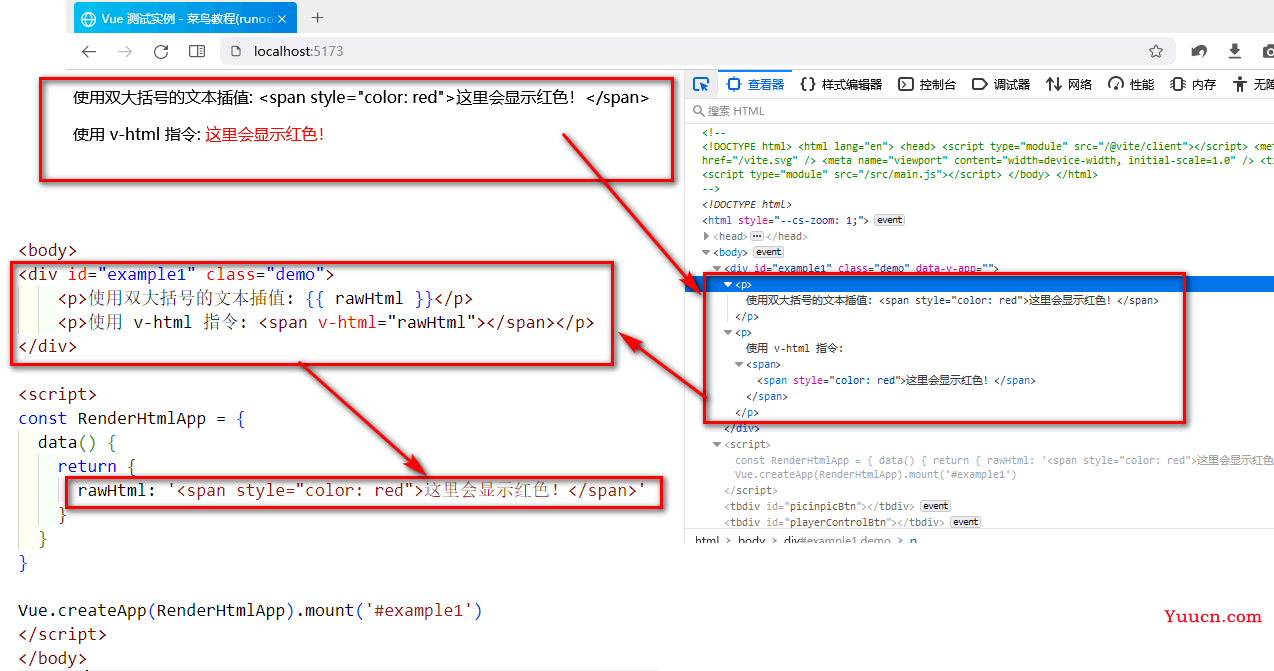1274x671 pixels.
Task: Expand the <head> node
Action: [x=708, y=236]
